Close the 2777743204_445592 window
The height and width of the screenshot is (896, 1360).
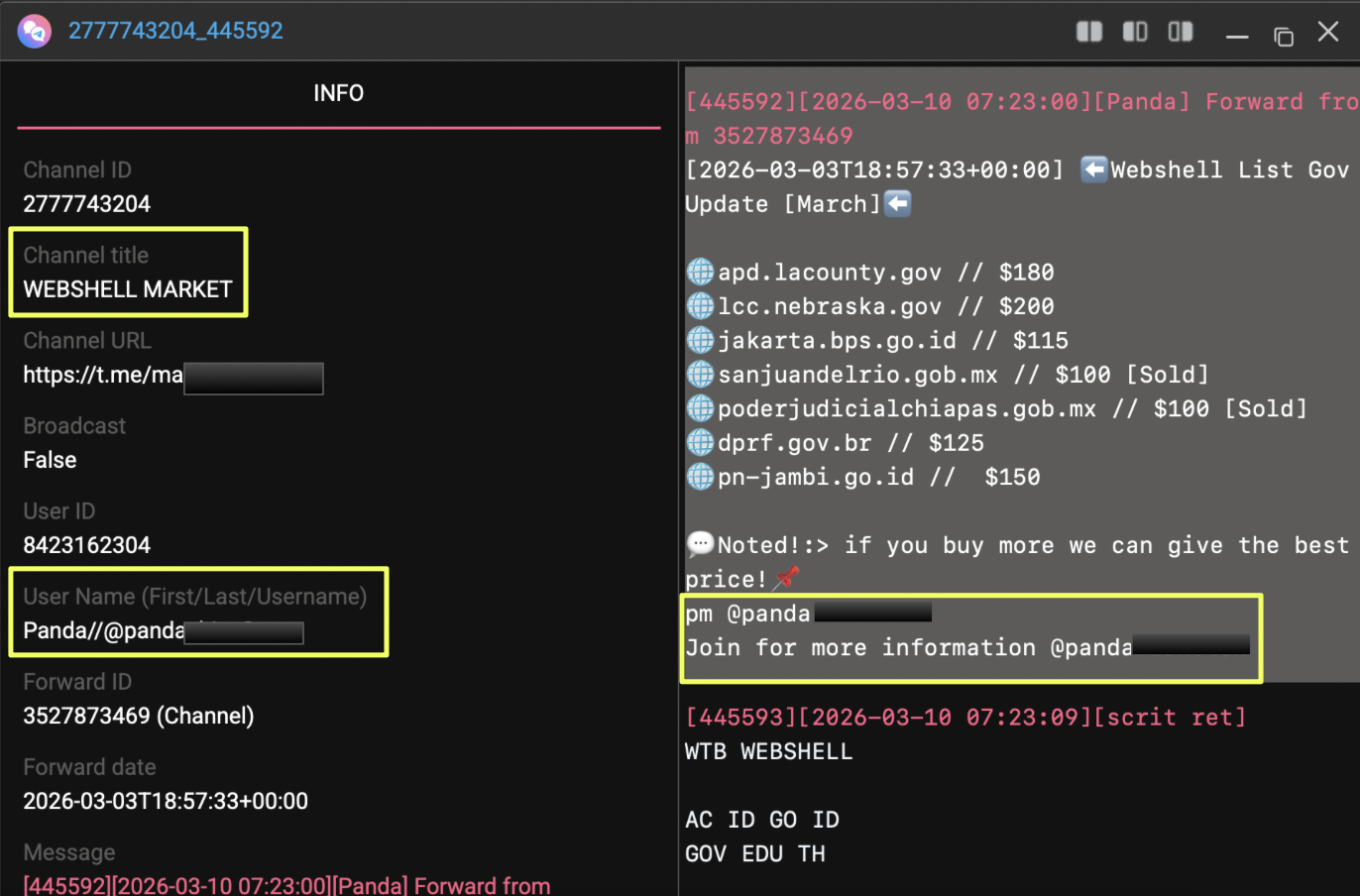pos(1328,32)
